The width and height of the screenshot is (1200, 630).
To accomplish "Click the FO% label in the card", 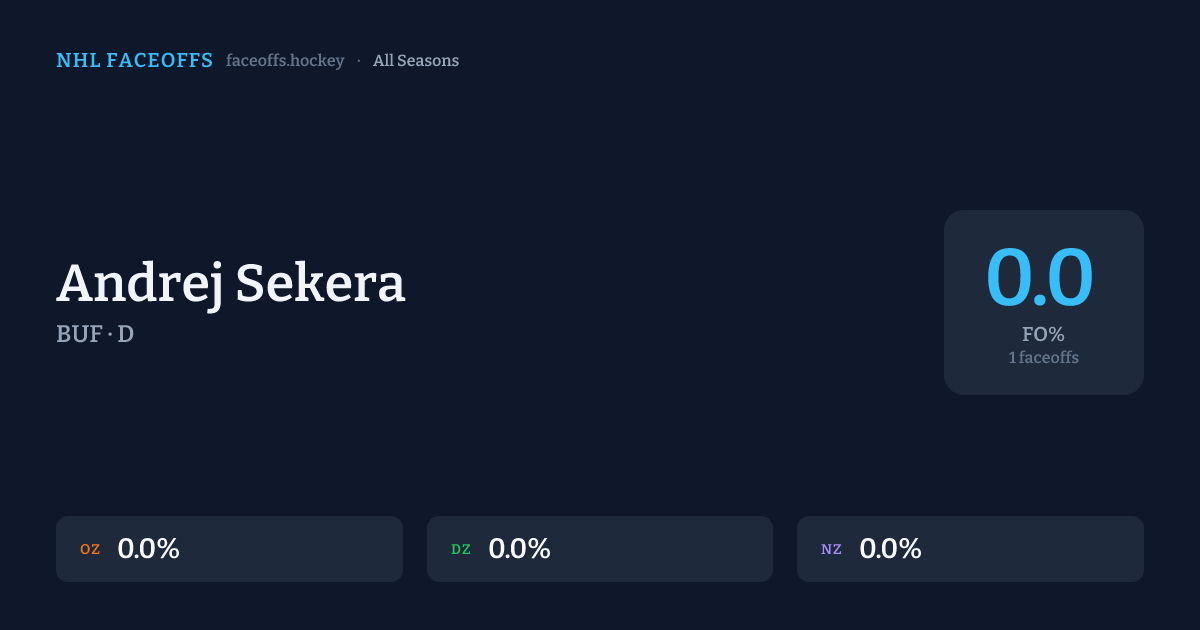I will (1043, 335).
